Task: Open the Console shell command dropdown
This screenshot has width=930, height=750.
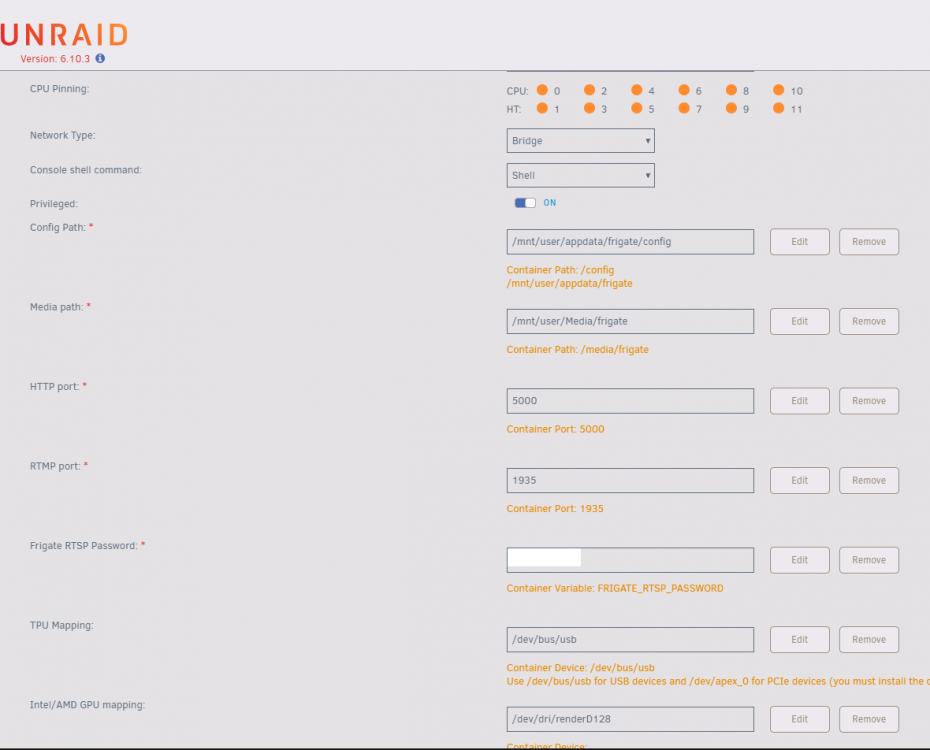Action: 581,175
